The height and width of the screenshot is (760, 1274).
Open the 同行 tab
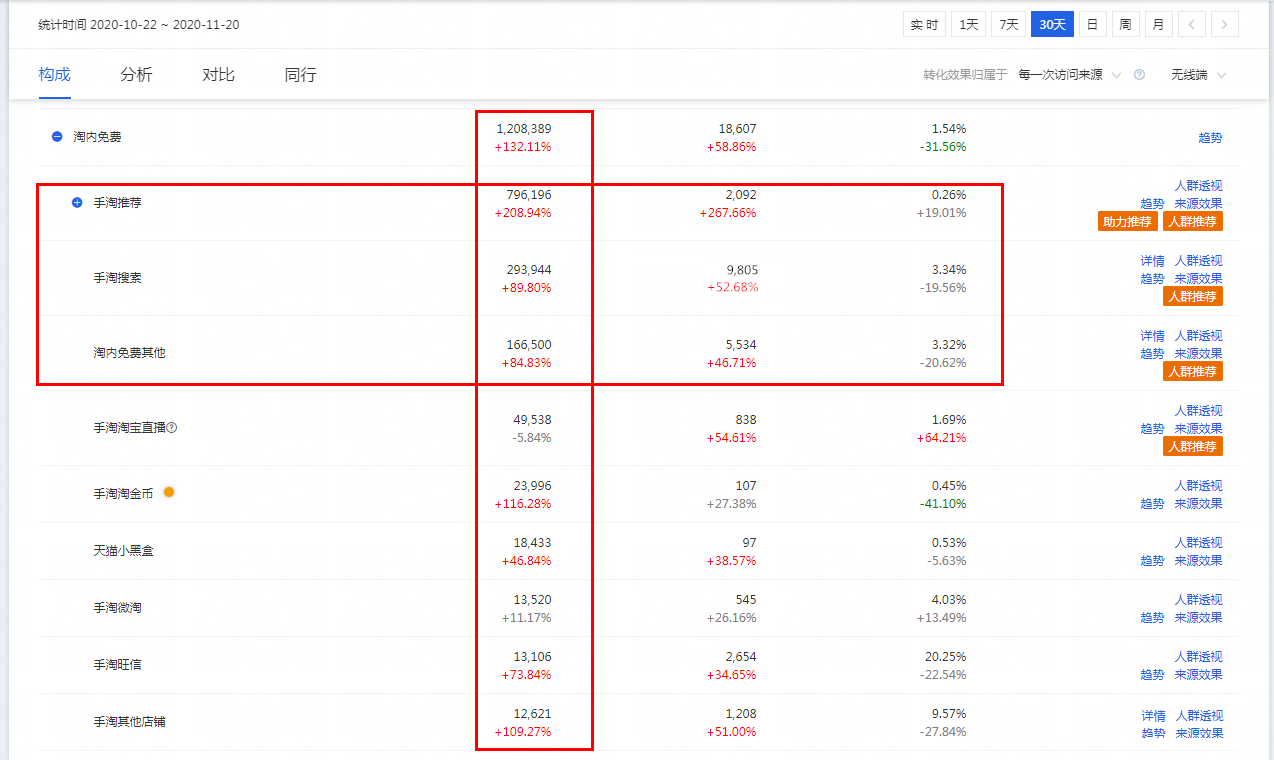pos(300,75)
